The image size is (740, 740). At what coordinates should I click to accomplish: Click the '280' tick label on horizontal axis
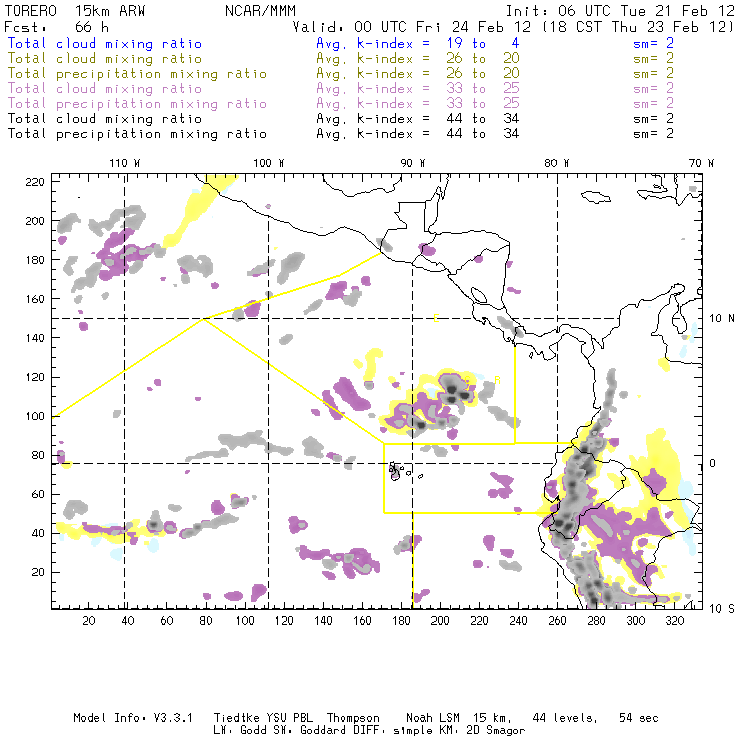(597, 621)
